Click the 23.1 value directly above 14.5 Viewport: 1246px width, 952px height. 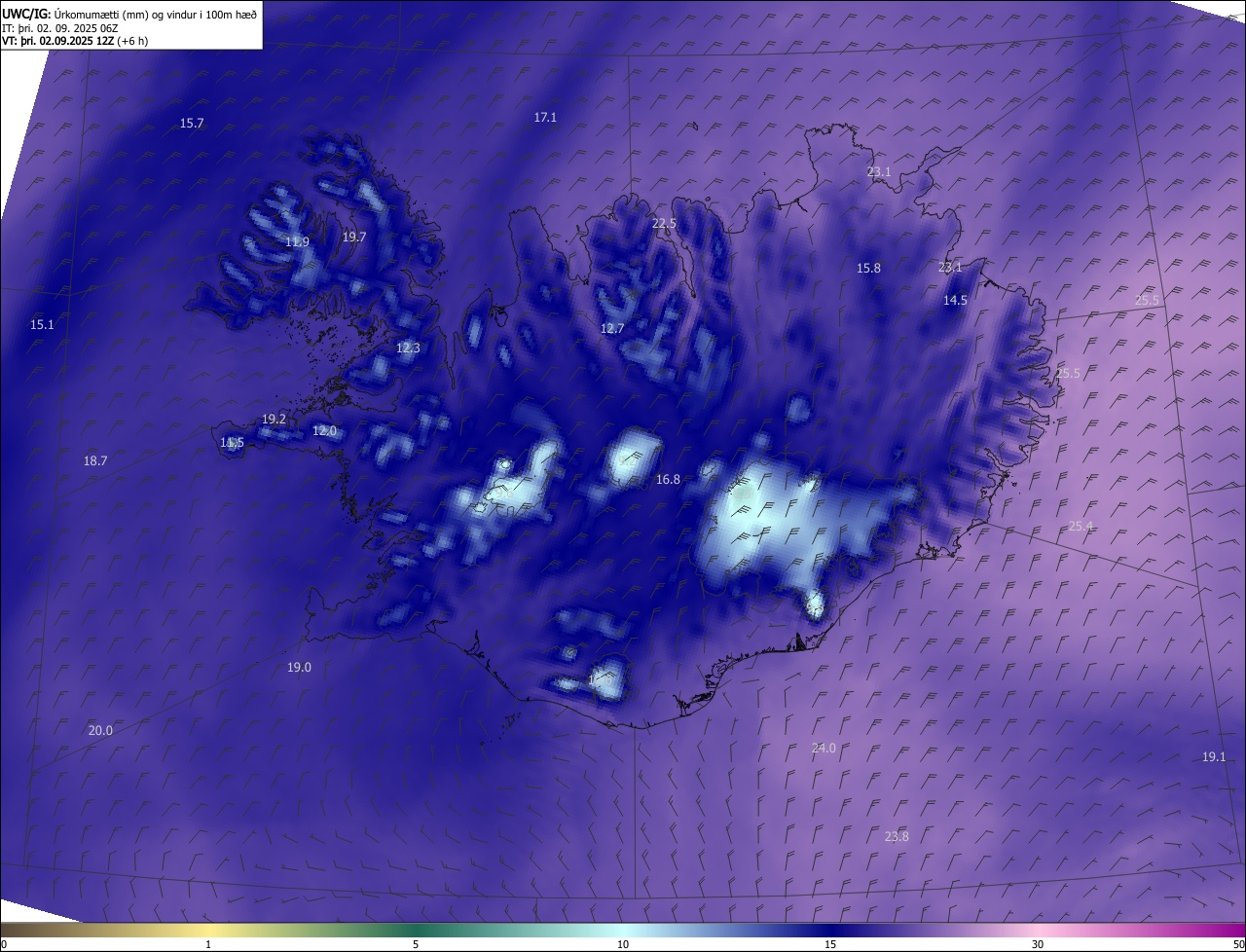click(950, 267)
